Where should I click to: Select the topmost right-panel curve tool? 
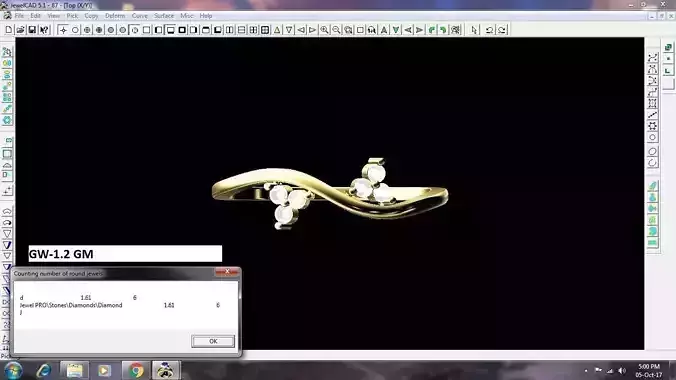click(652, 57)
